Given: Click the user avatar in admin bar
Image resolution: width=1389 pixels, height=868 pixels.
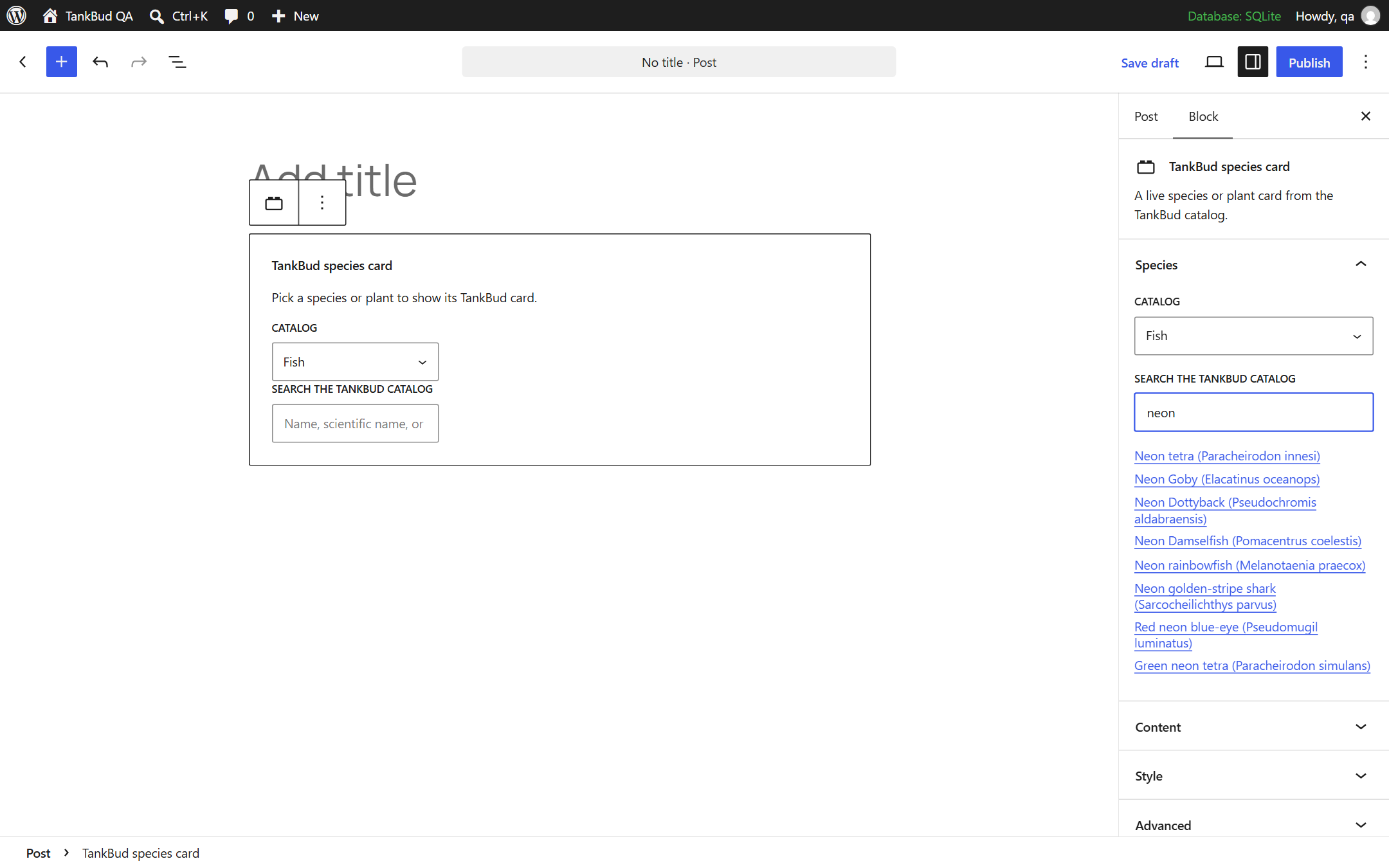Looking at the screenshot, I should tap(1371, 15).
